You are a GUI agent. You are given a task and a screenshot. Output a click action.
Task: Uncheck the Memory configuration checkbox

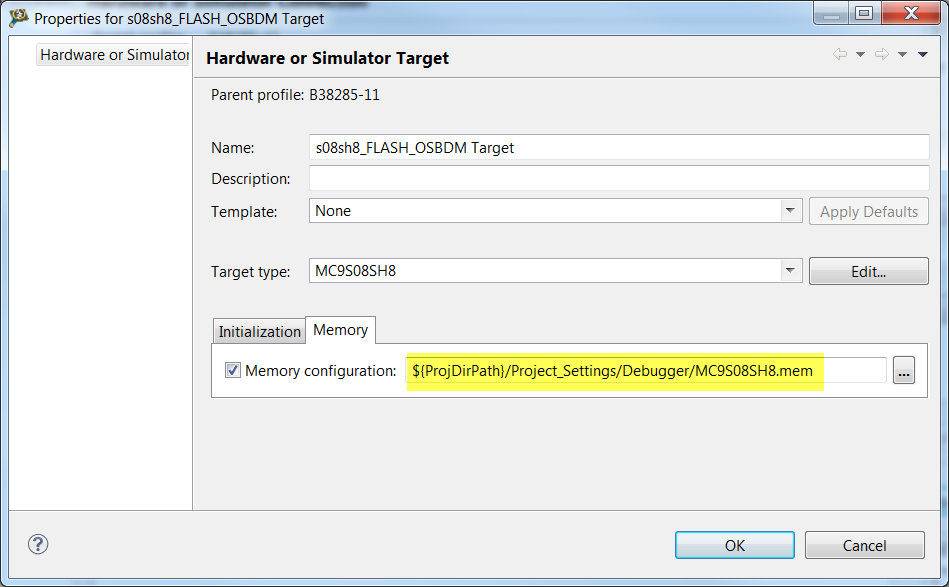[233, 371]
